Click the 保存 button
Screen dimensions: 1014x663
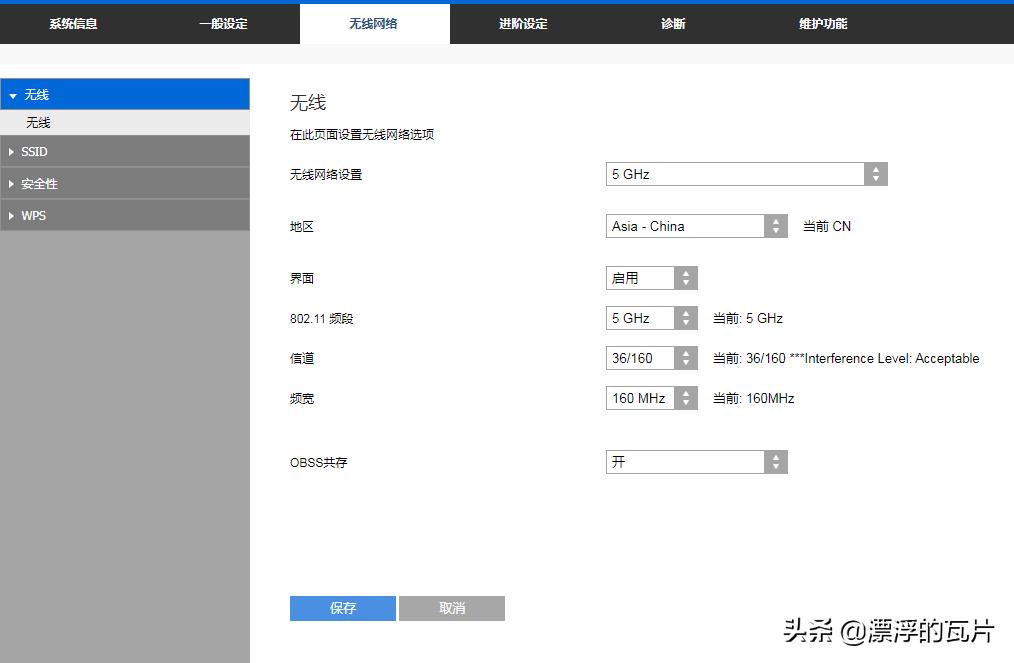[x=343, y=608]
